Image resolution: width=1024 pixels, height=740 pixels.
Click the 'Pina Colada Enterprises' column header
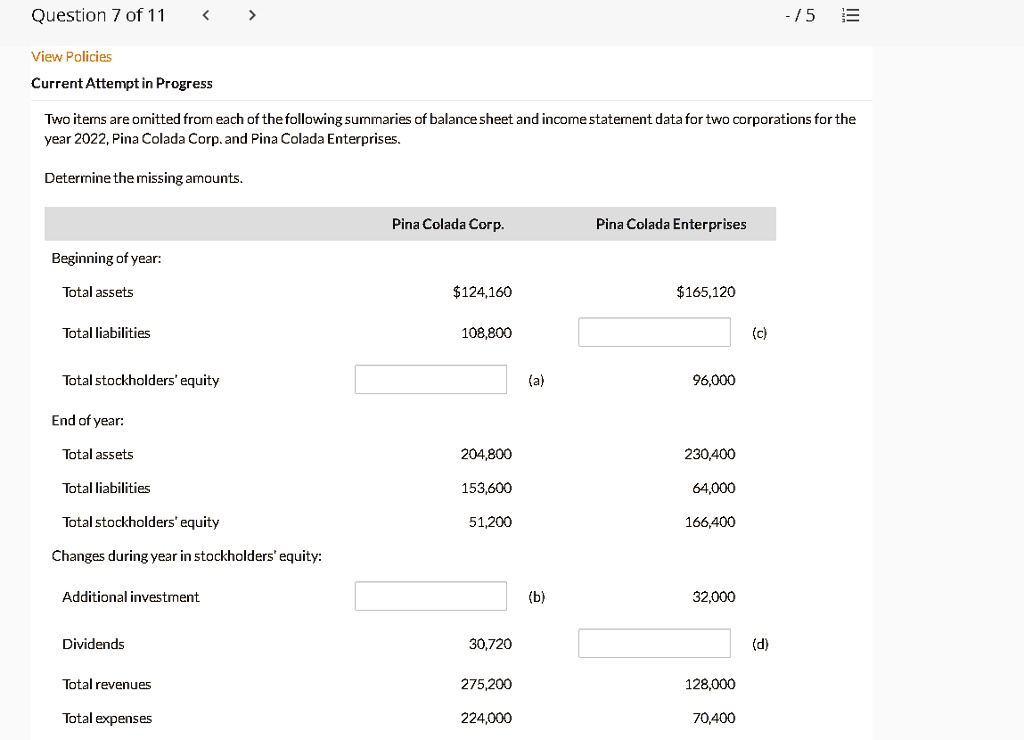click(x=671, y=224)
